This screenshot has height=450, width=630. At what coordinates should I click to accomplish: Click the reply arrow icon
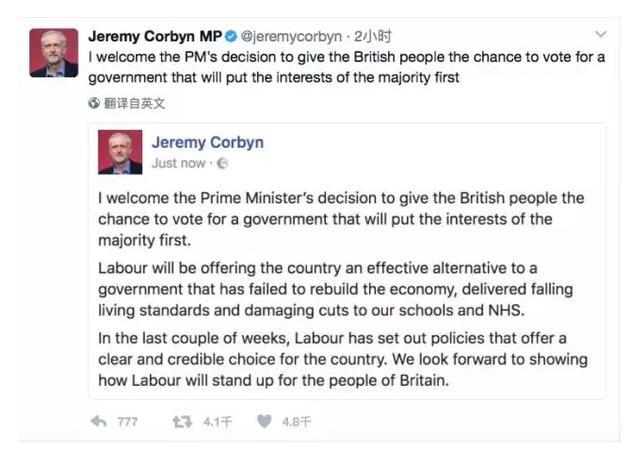pos(99,422)
